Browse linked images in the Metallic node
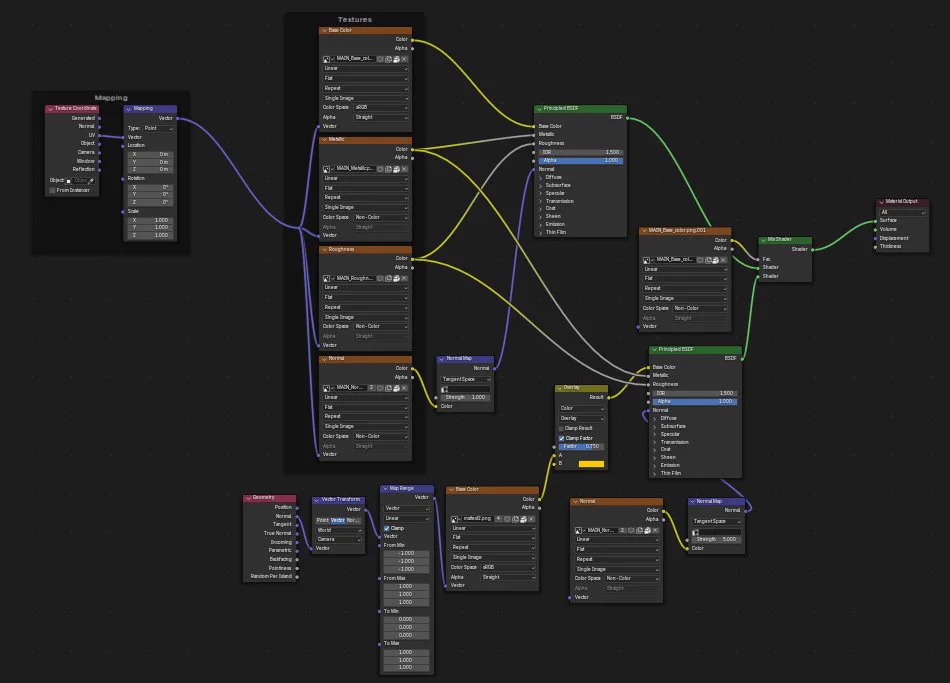 (327, 168)
